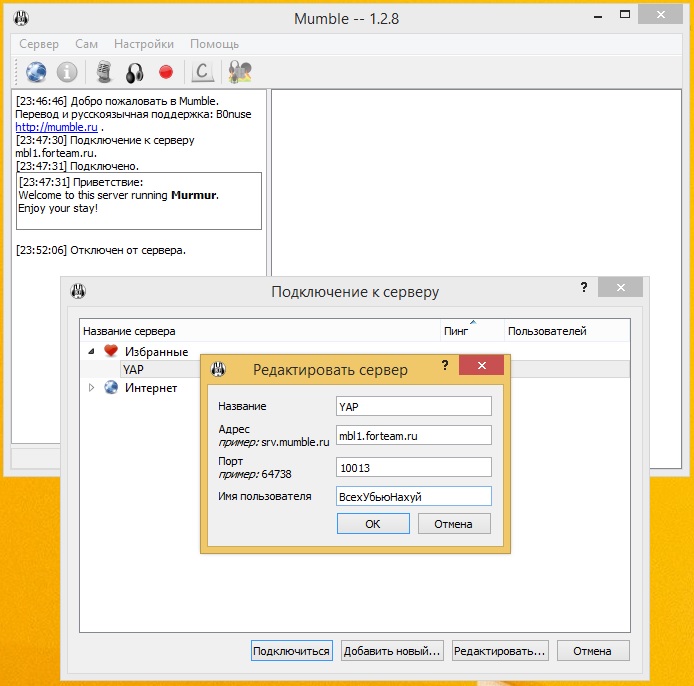Open the http://mumble.ru link
This screenshot has height=686, width=694.
[57, 127]
